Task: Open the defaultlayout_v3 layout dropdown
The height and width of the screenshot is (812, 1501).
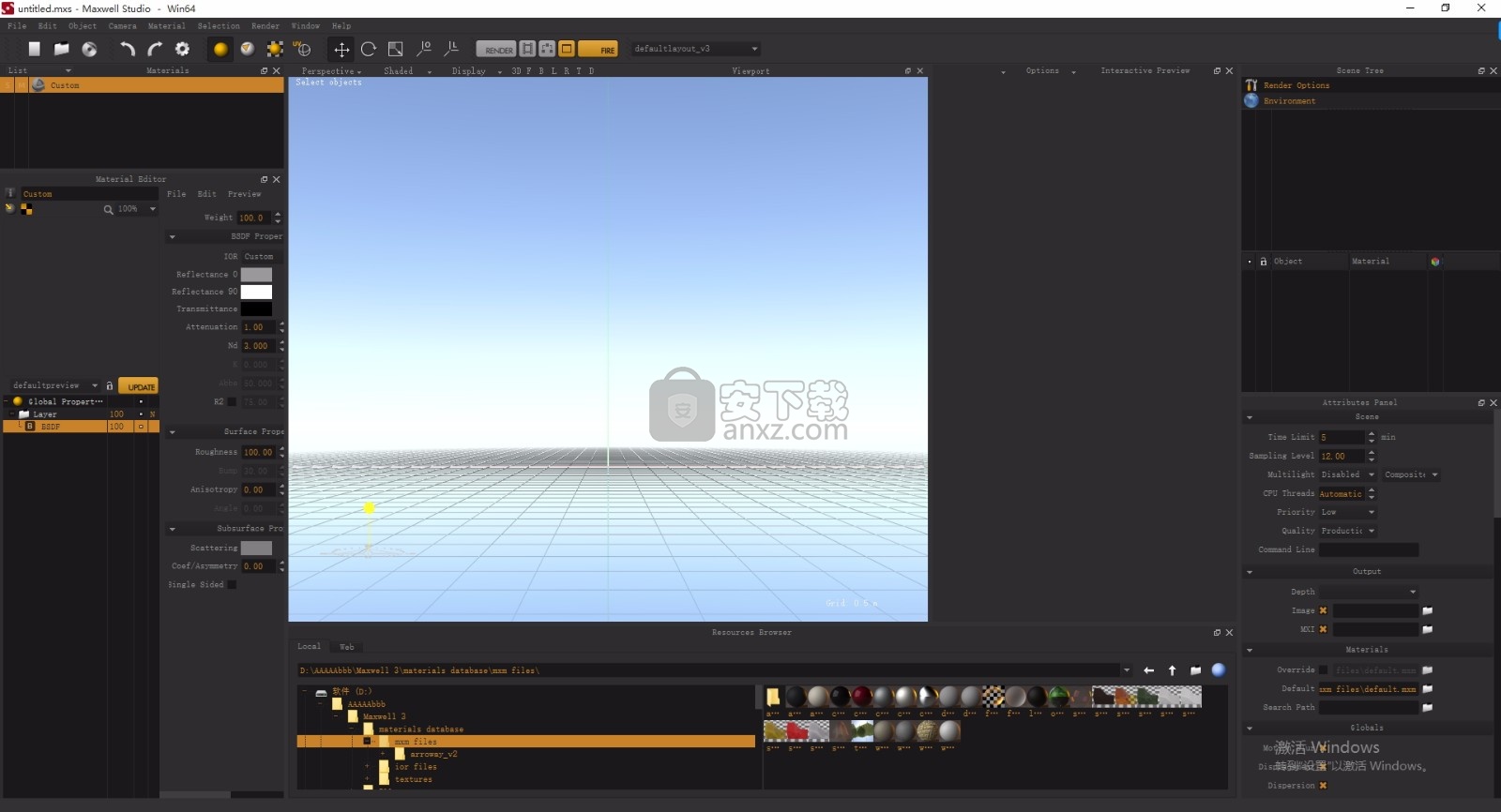Action: tap(695, 49)
